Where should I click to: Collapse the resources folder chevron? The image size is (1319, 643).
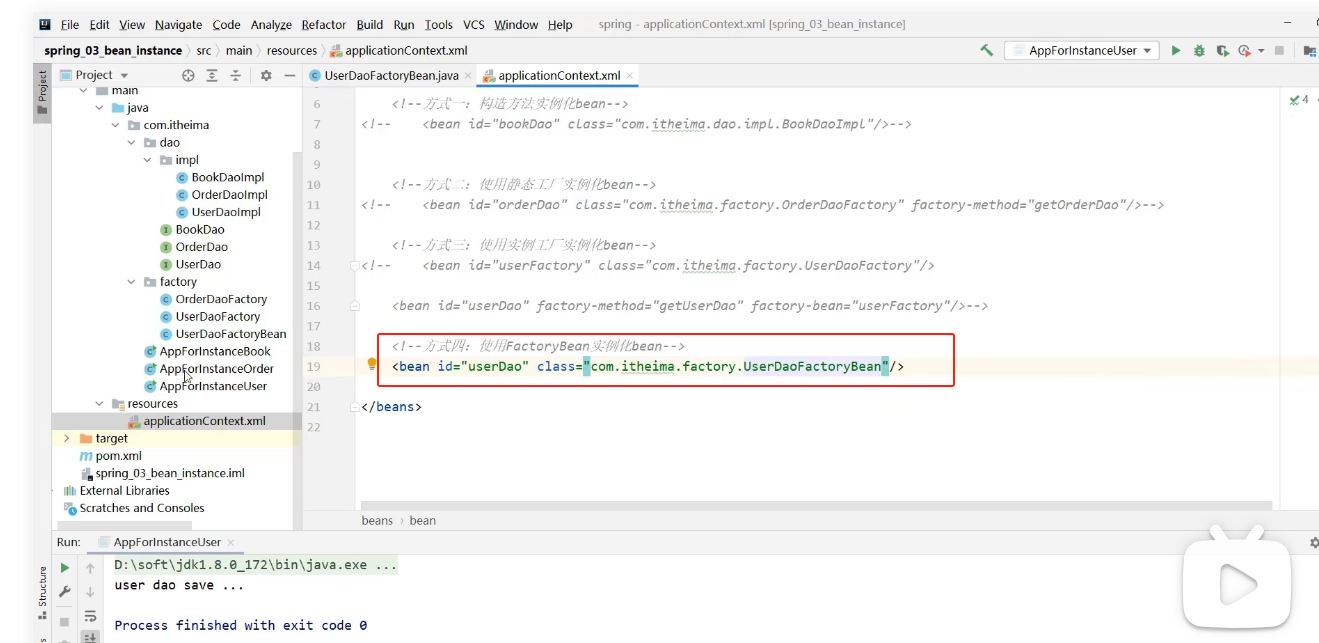[x=99, y=404]
